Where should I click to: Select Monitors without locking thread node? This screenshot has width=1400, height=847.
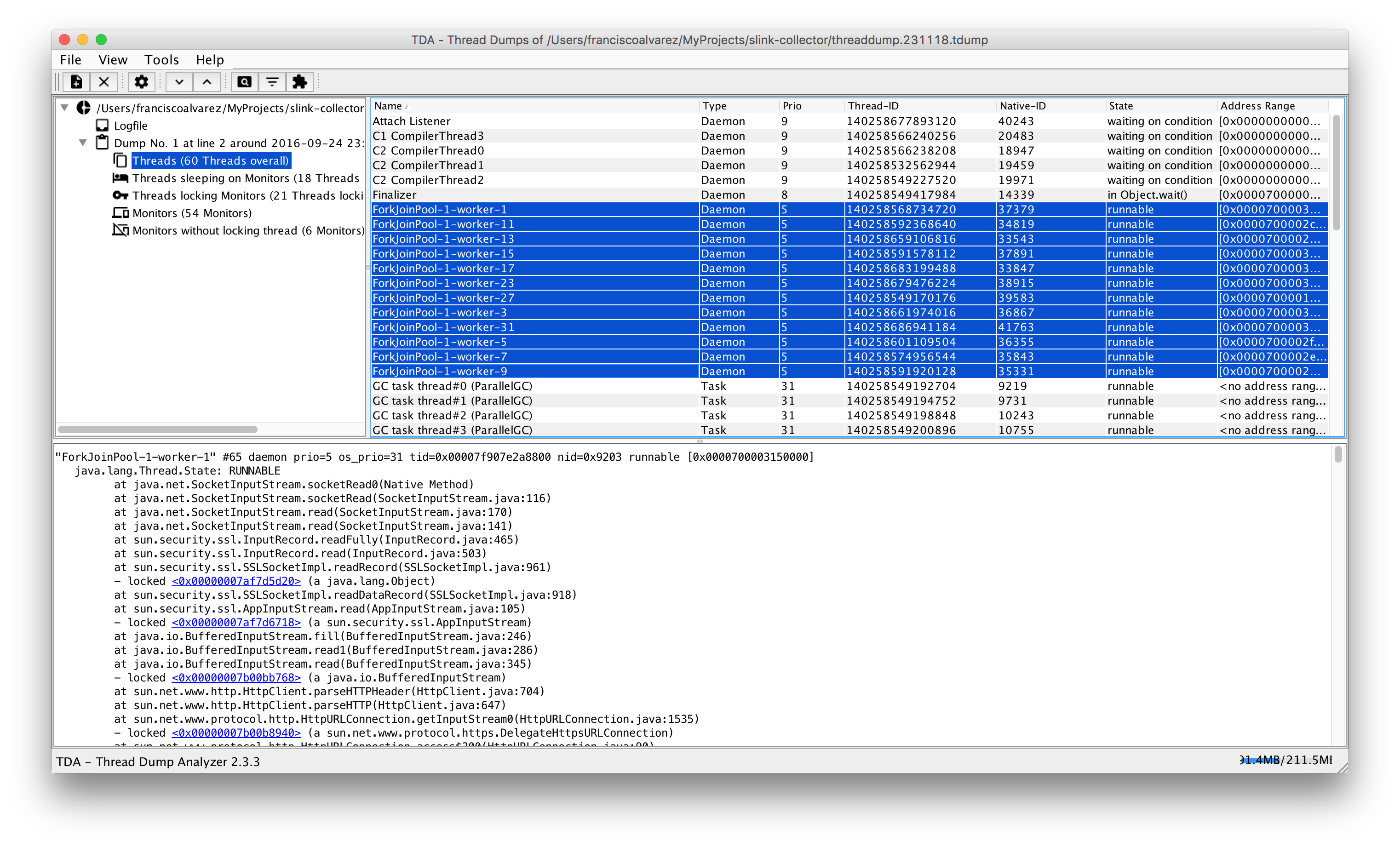pyautogui.click(x=248, y=231)
